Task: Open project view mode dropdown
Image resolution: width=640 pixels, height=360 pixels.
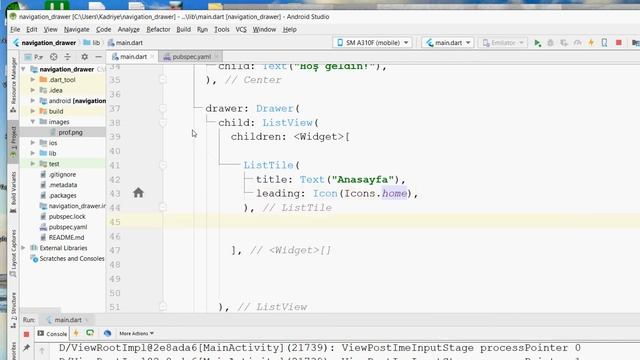Action: click(x=34, y=57)
